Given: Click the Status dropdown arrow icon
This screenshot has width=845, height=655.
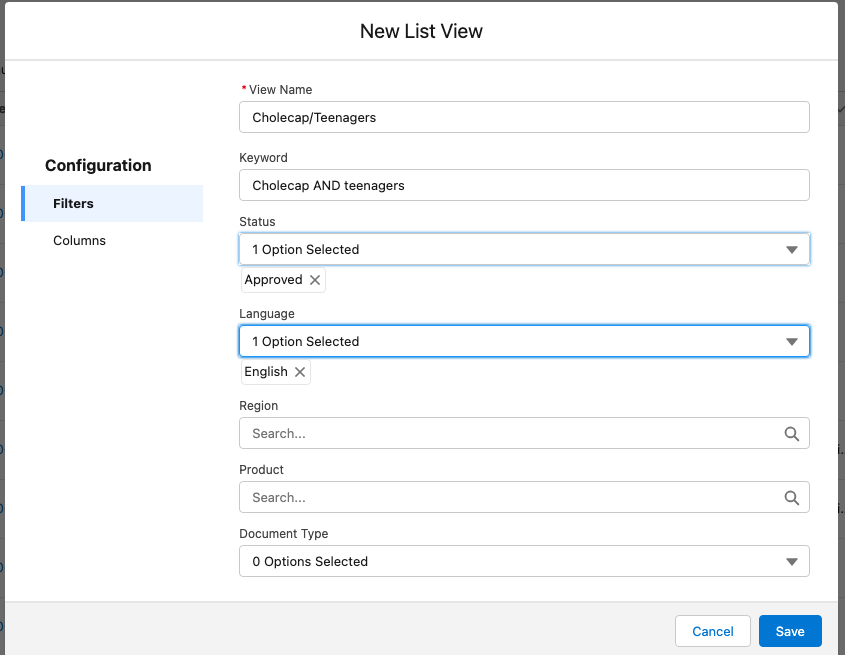Looking at the screenshot, I should [791, 250].
